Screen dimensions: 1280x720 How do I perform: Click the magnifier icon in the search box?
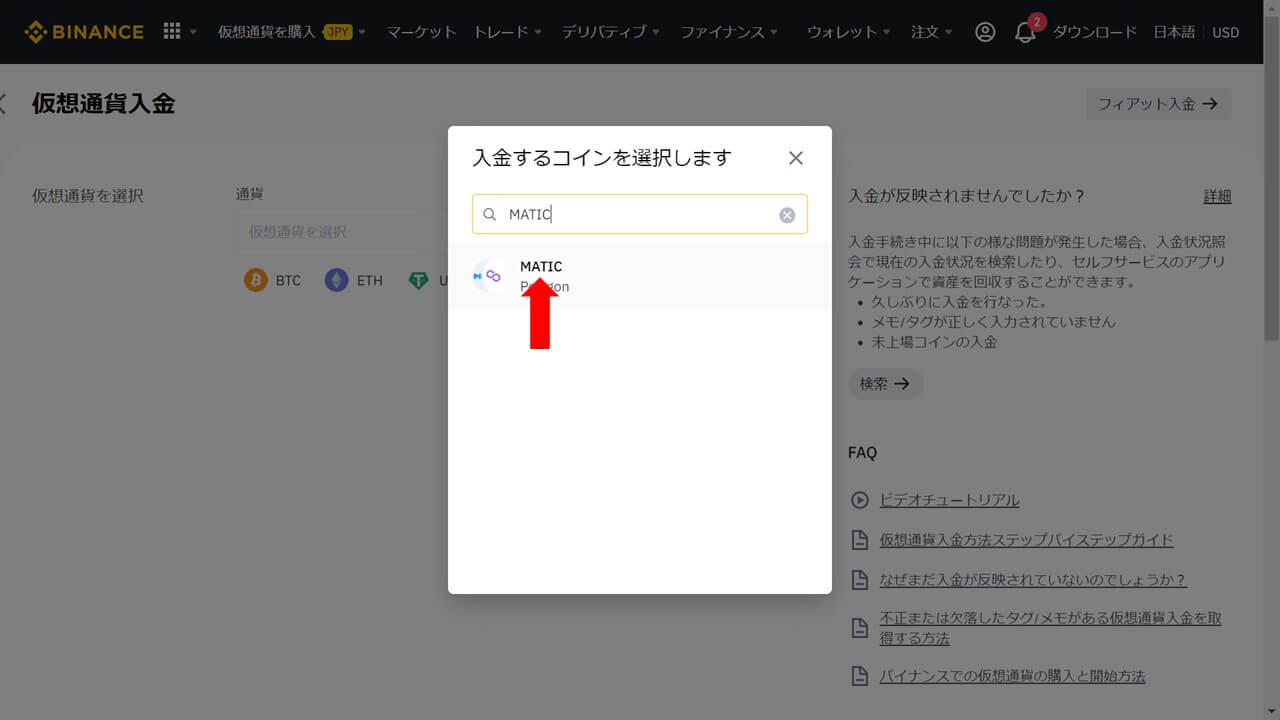pos(490,215)
